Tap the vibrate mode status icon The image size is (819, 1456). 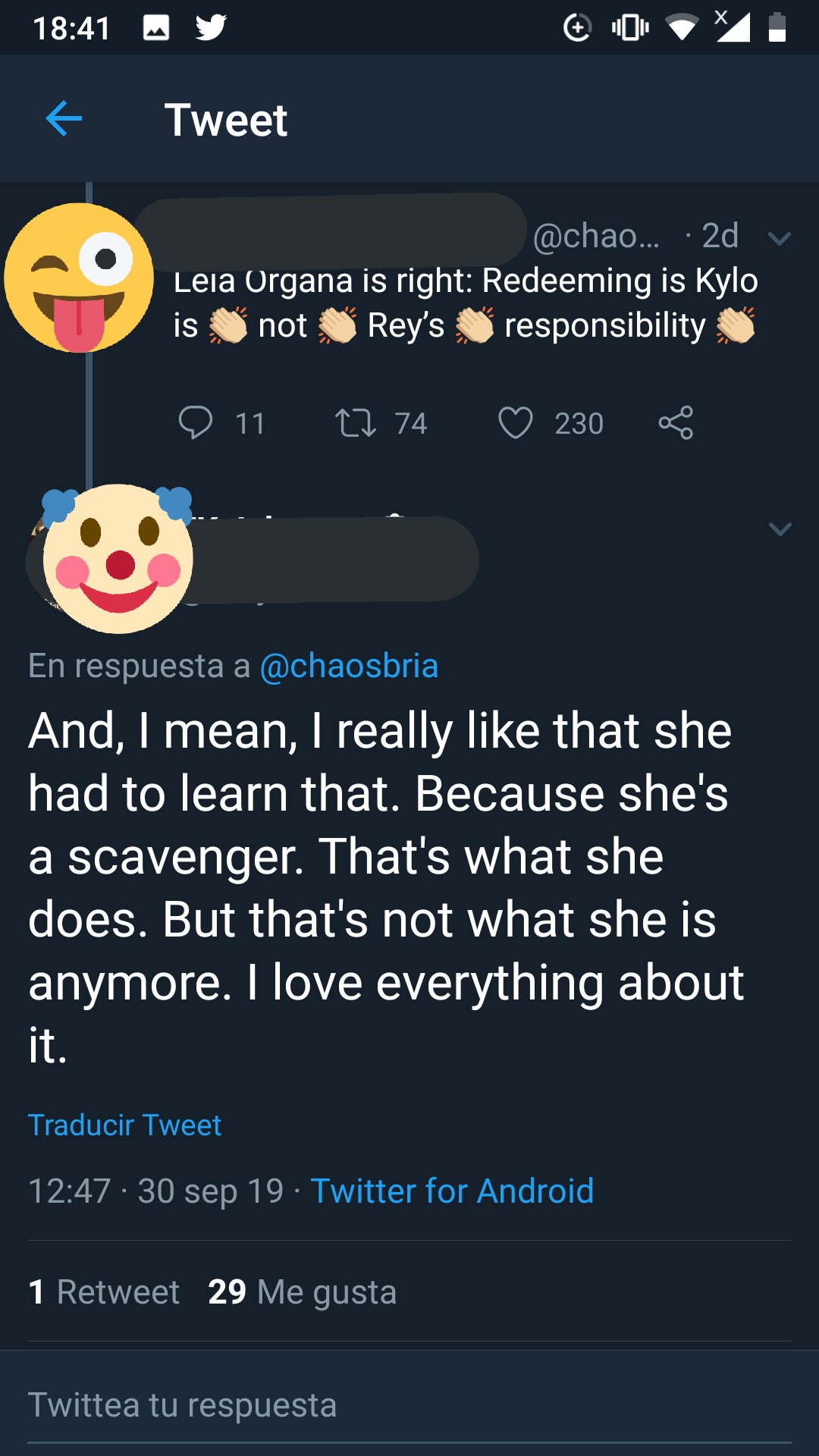click(x=630, y=28)
